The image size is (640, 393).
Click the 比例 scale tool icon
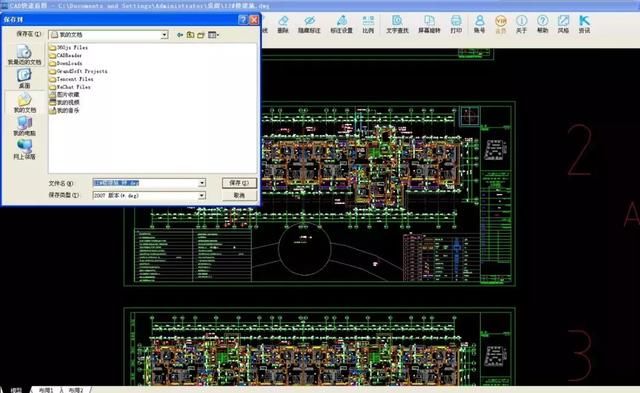point(368,24)
